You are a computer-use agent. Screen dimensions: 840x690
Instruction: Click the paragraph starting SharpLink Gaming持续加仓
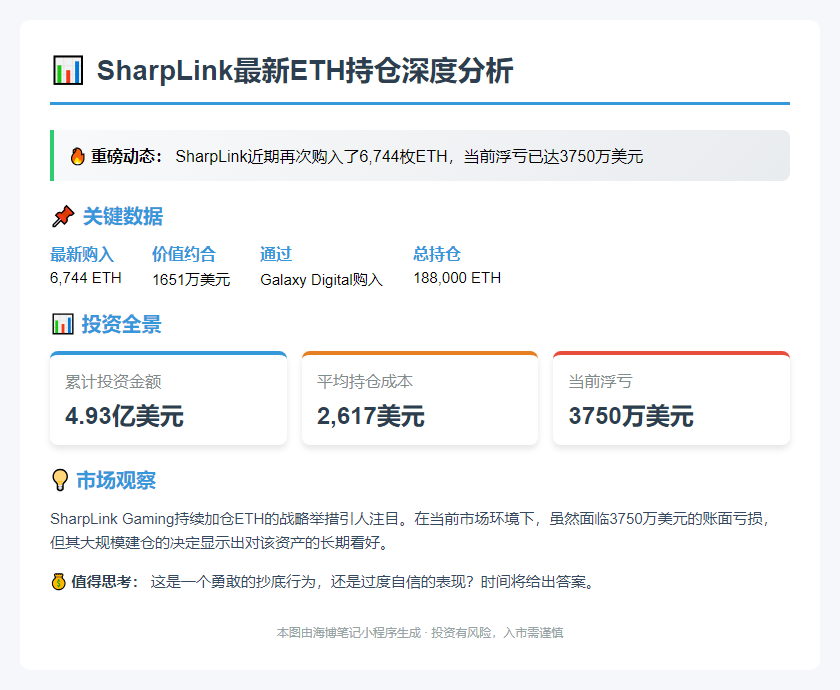410,530
